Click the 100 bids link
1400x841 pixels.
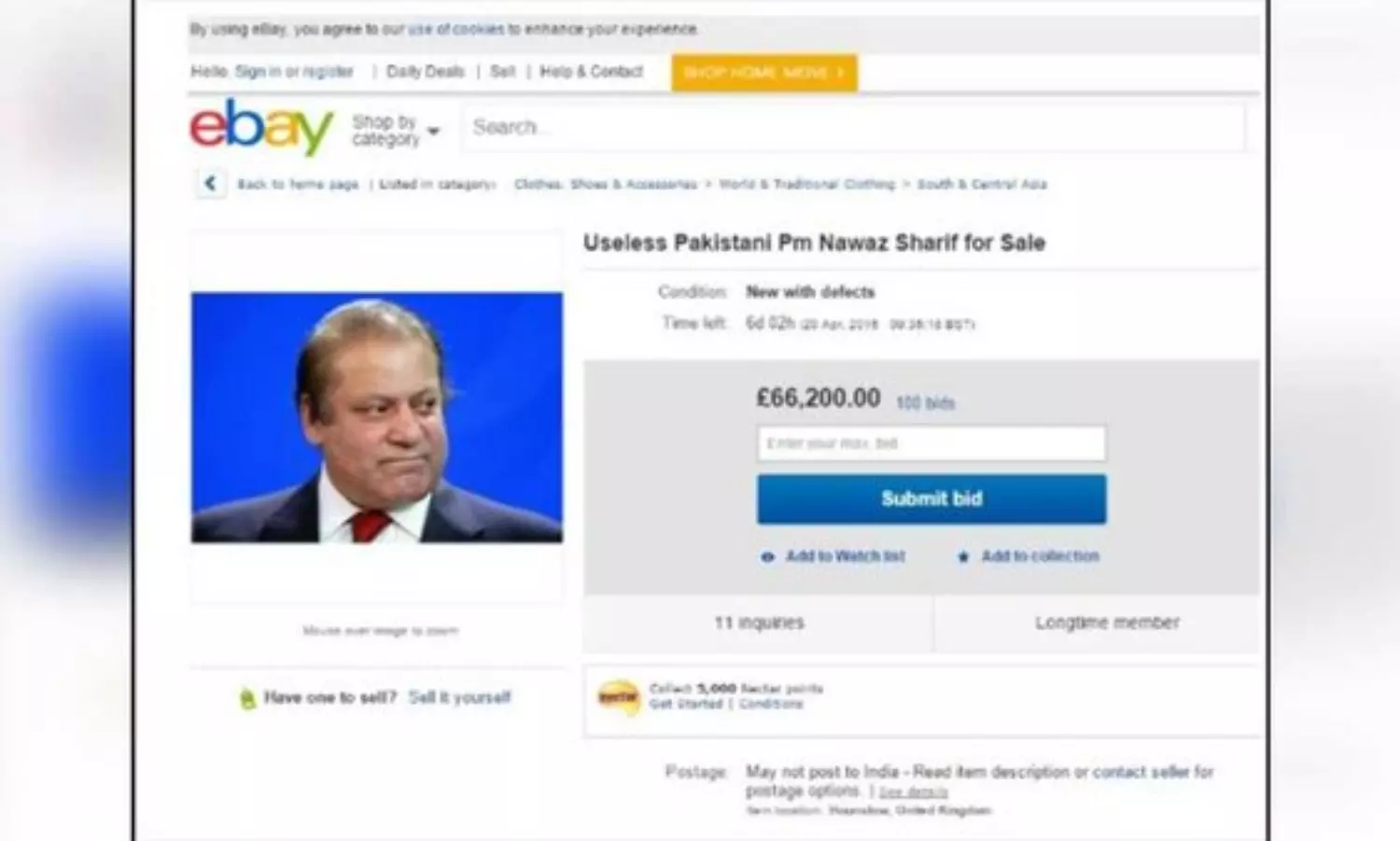pos(925,403)
